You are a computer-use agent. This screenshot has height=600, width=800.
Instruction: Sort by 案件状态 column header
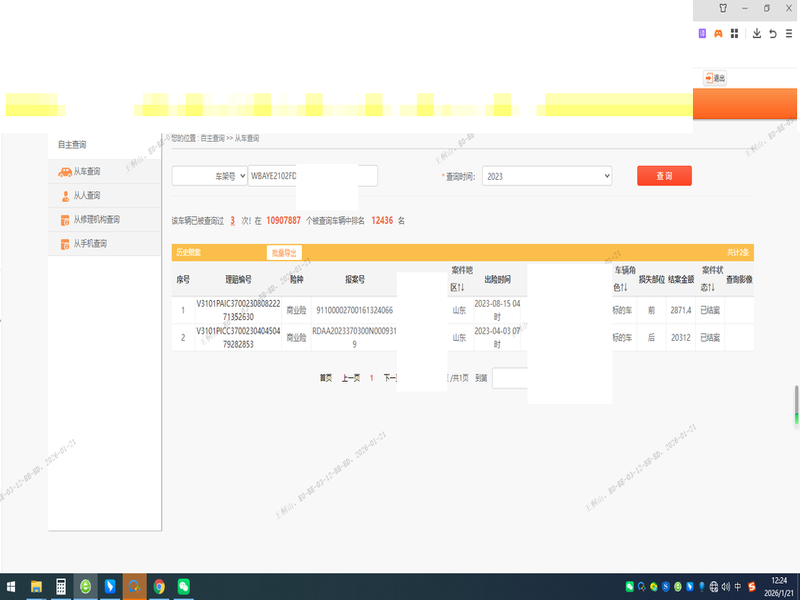point(712,280)
